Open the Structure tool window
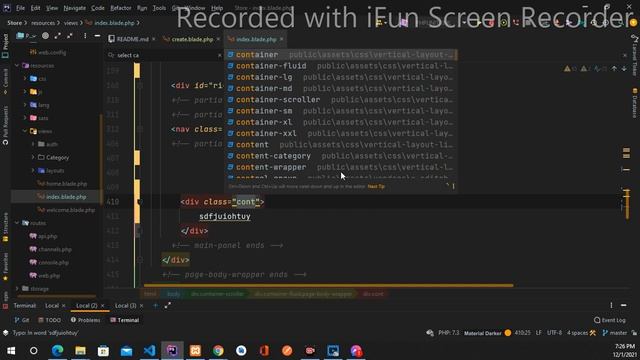The height and width of the screenshot is (360, 640). coord(5,227)
